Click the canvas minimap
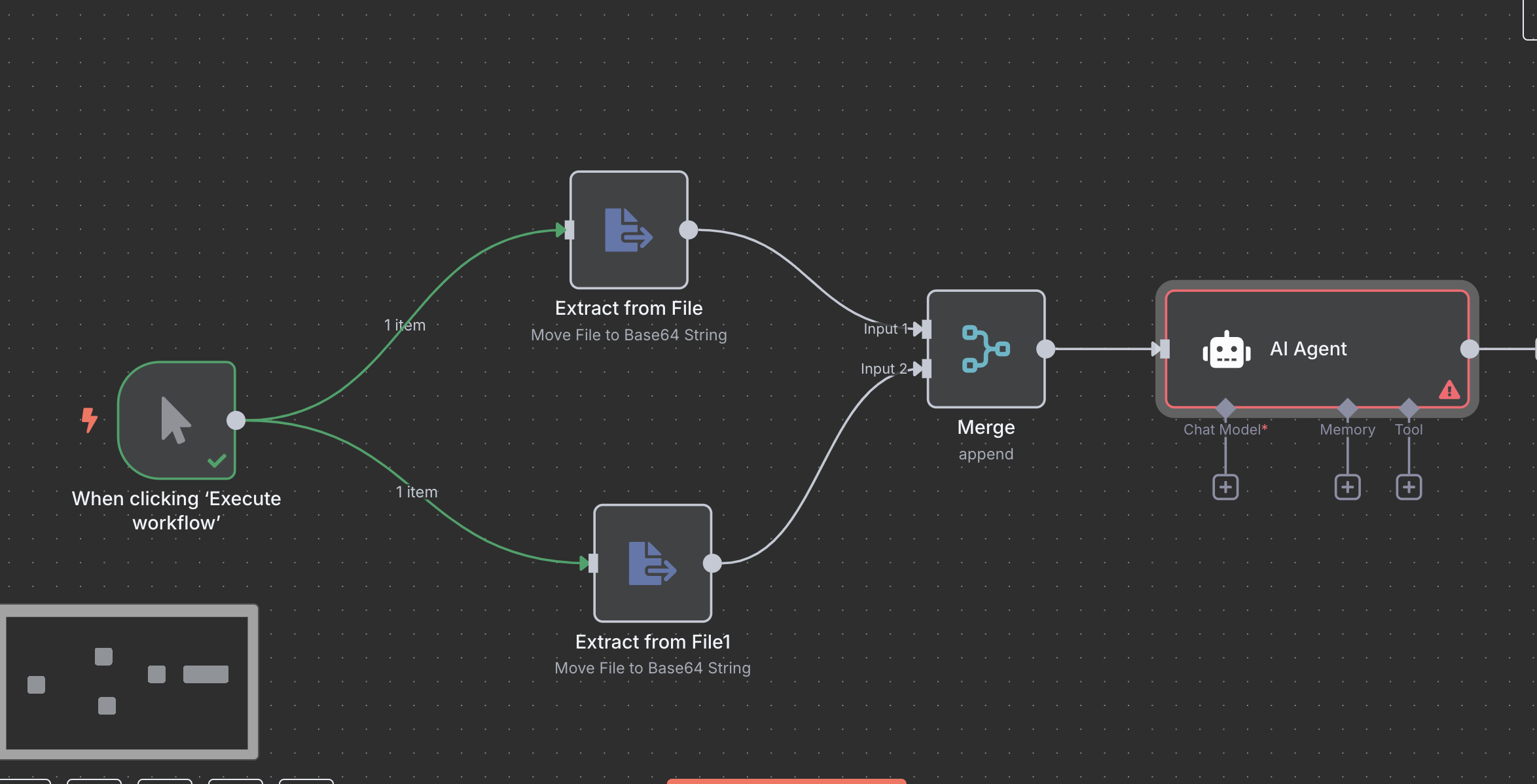The width and height of the screenshot is (1537, 784). tap(128, 682)
